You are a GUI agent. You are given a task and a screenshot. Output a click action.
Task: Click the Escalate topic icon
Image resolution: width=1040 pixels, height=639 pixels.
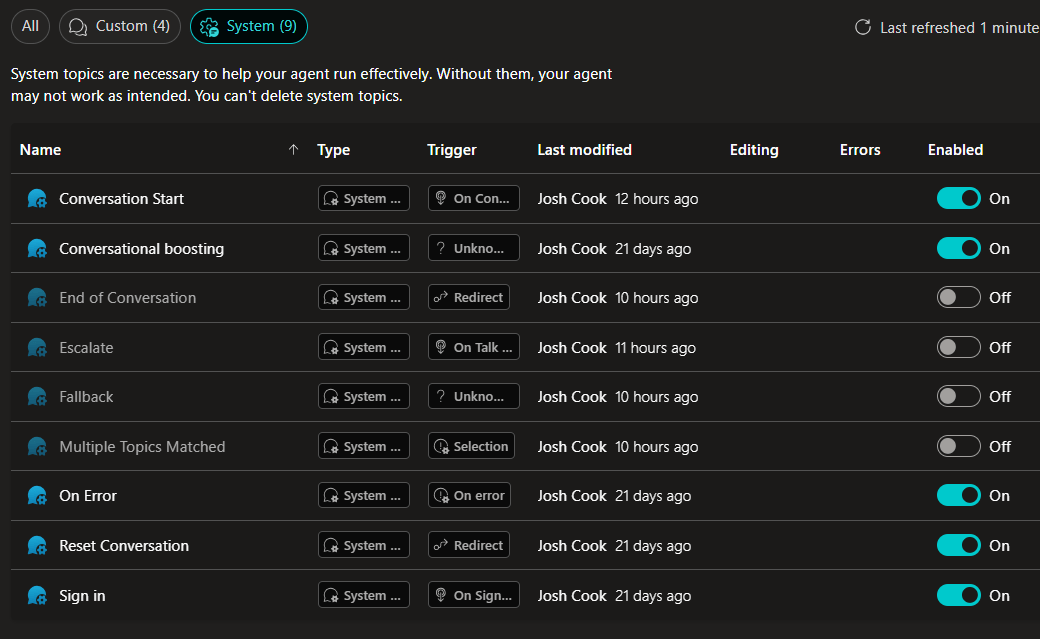coord(37,347)
